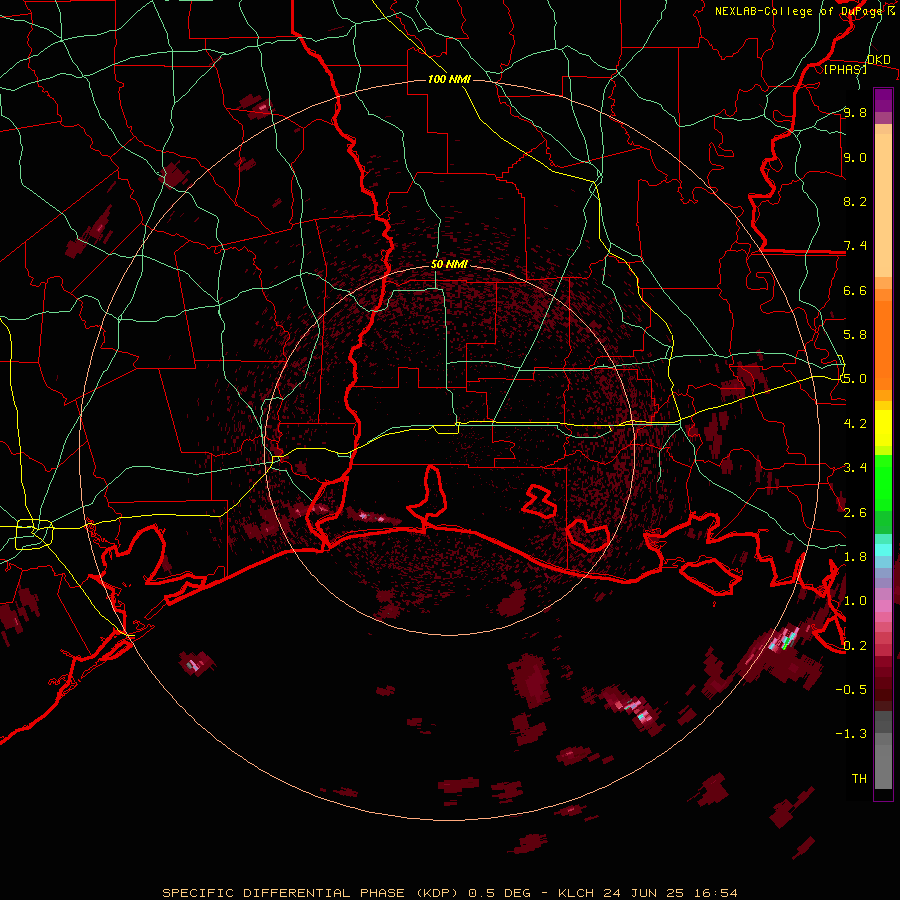Screen dimensions: 900x900
Task: Click the 9.8 value on the color scale
Action: tap(855, 112)
